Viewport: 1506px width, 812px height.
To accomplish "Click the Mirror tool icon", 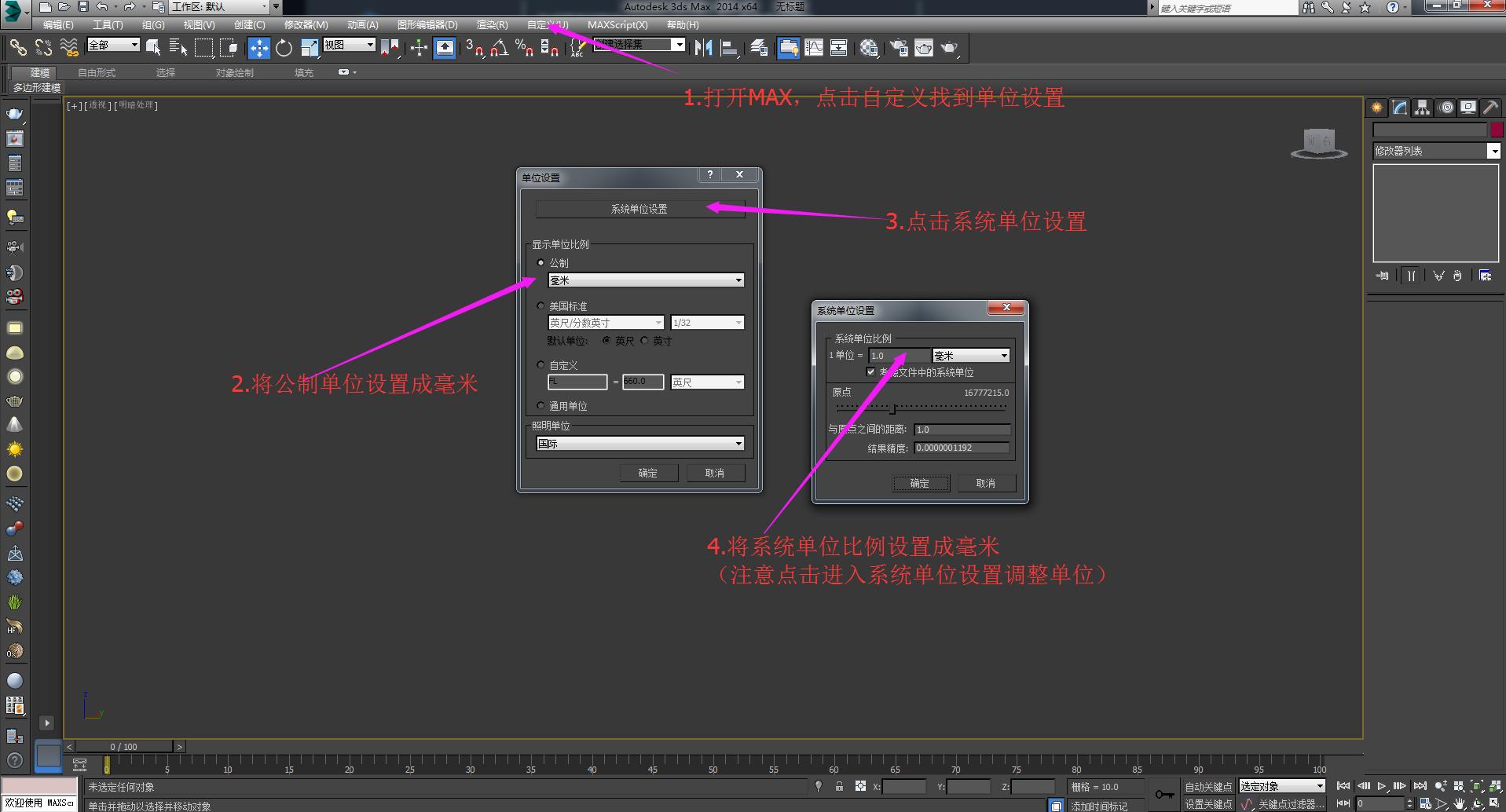I will pyautogui.click(x=703, y=48).
